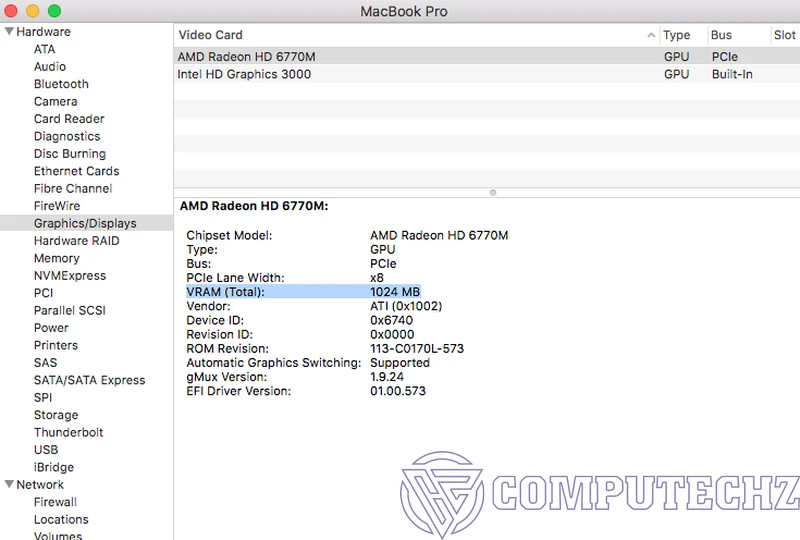Select Audio in the sidebar
The image size is (800, 540).
pos(50,66)
